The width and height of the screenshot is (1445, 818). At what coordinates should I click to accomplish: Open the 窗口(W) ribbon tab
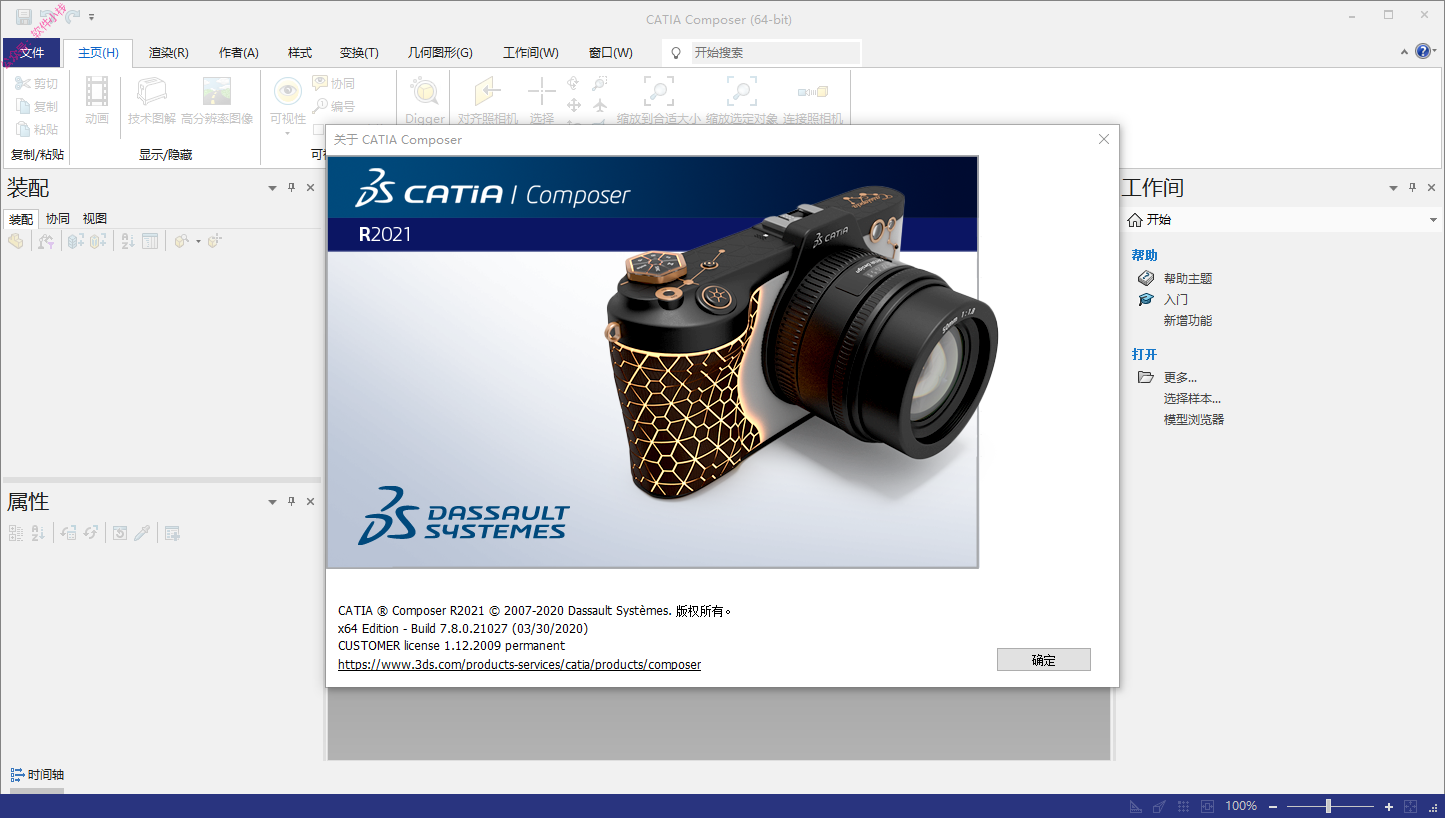611,53
